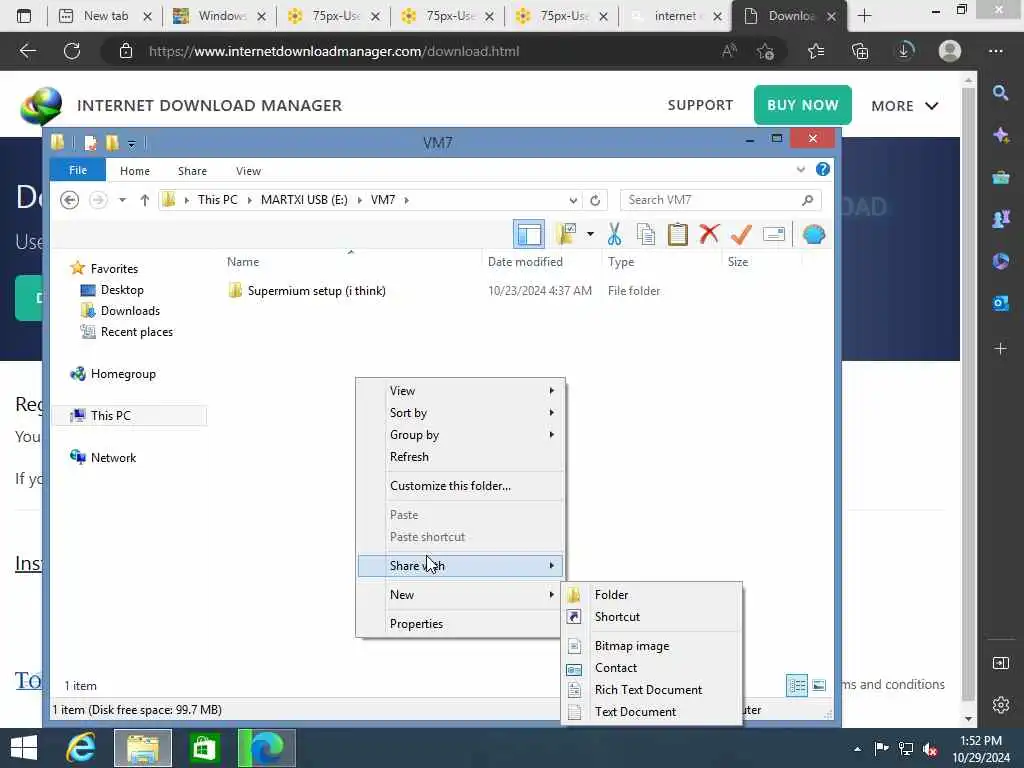This screenshot has height=768, width=1024.
Task: Open the dropdown next to folder options icon
Action: (x=590, y=234)
